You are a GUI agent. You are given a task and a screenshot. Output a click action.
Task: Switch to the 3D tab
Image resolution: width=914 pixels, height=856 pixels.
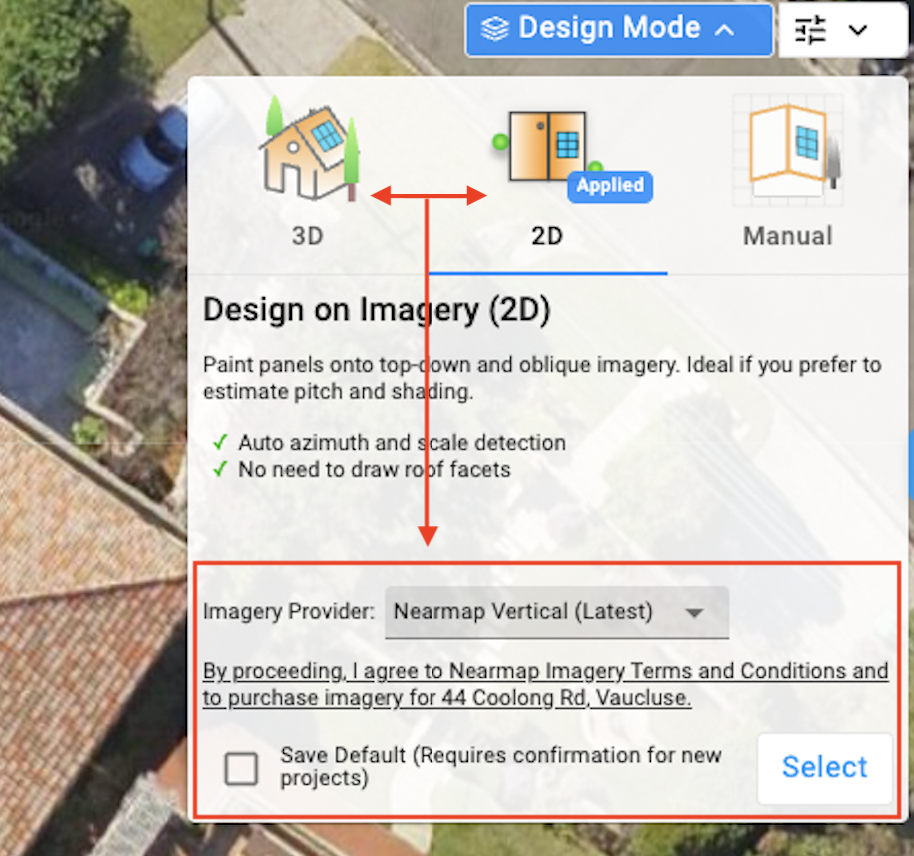pyautogui.click(x=308, y=236)
